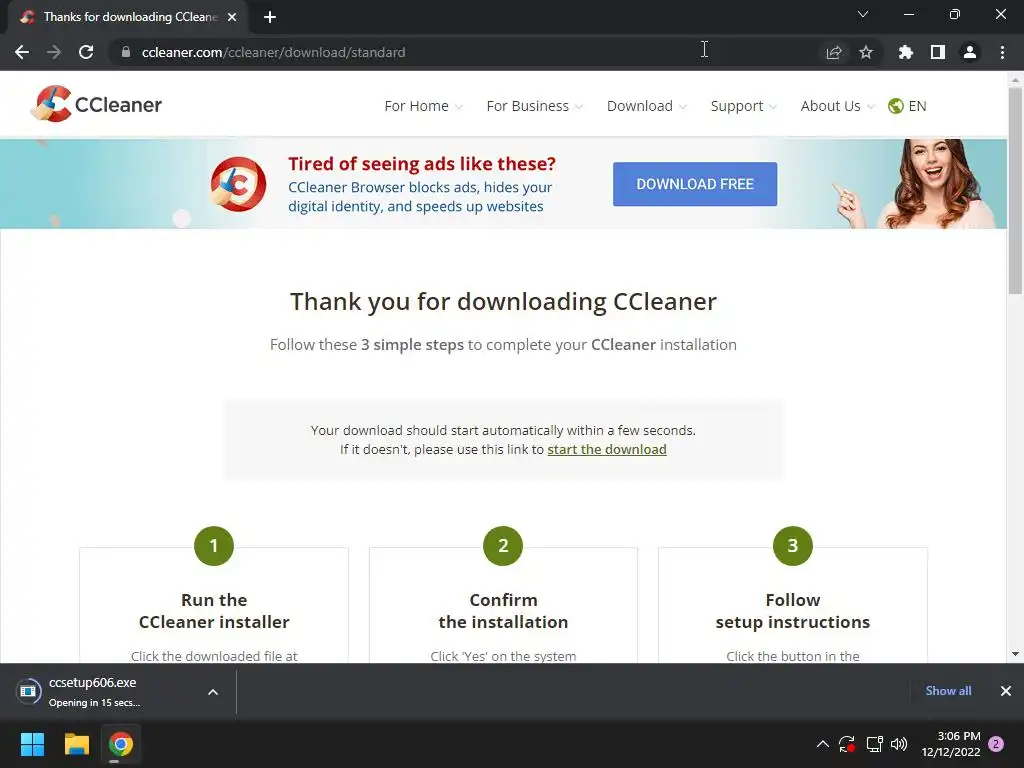
Task: Open the Windows Start menu
Action: [x=32, y=744]
